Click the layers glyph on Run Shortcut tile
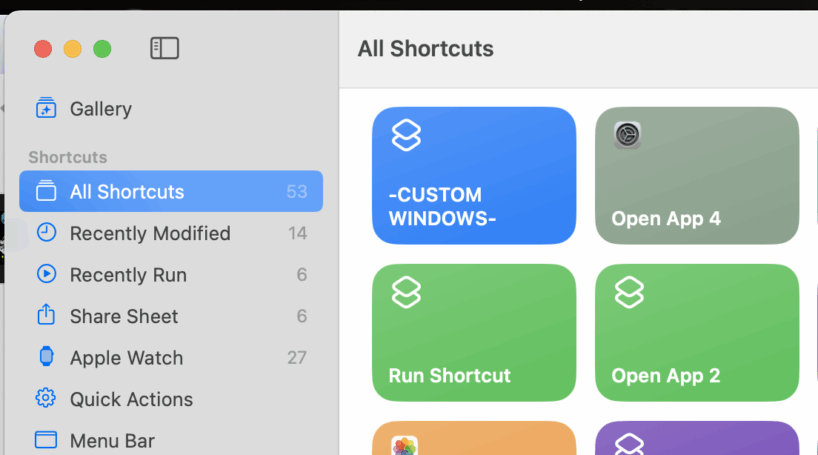 (x=406, y=292)
